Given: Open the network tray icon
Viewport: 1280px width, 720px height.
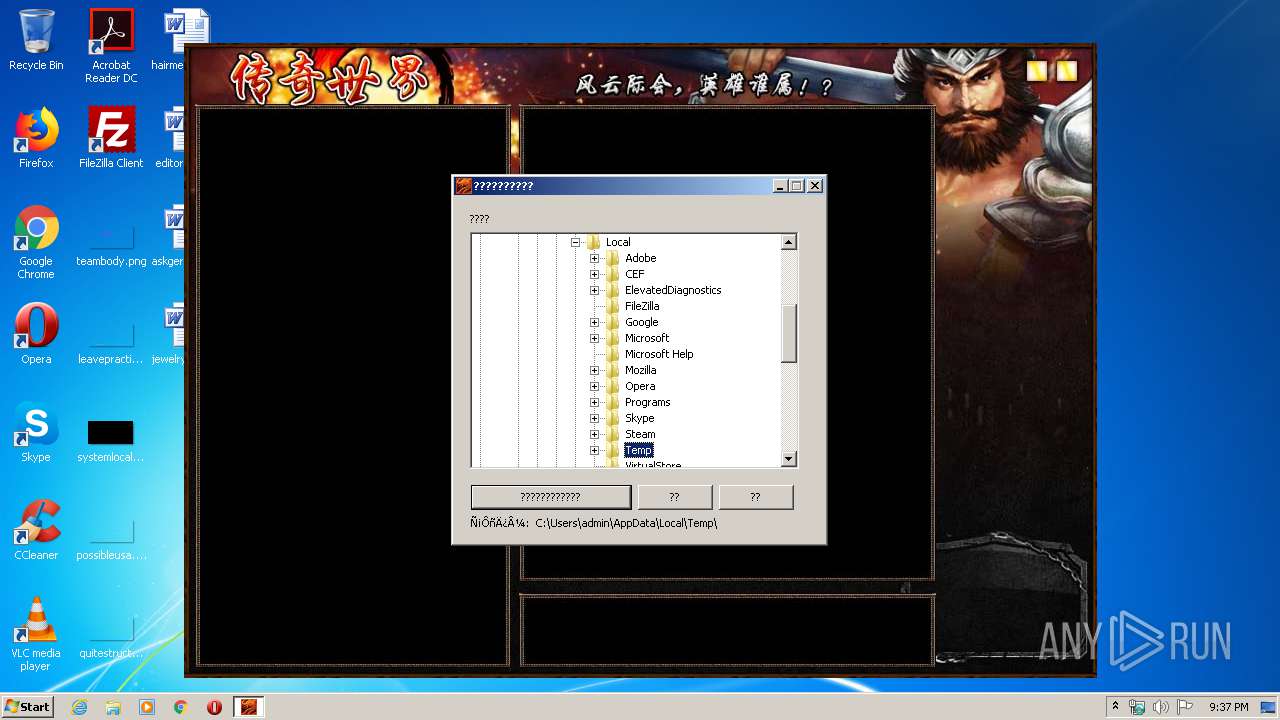Looking at the screenshot, I should [1137, 707].
